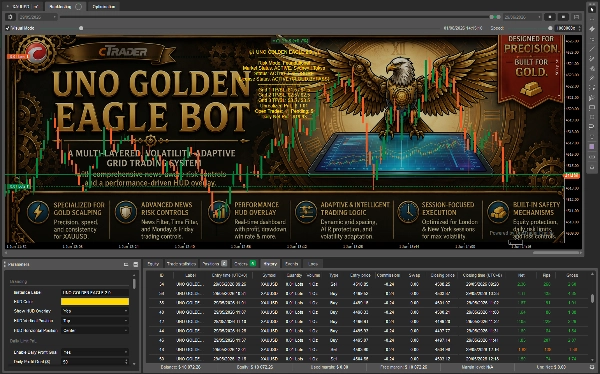Sort history by the Swap column header
The height and width of the screenshot is (374, 600).
click(414, 275)
